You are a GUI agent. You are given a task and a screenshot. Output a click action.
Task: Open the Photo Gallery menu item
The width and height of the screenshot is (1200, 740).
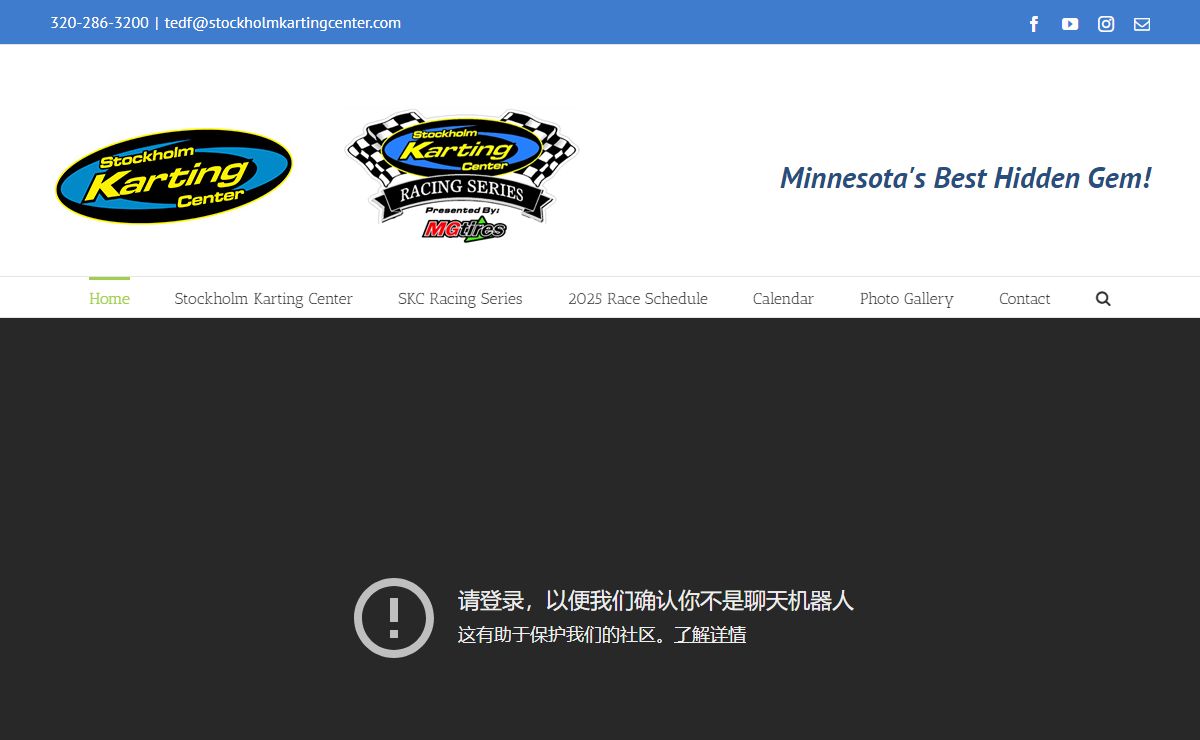click(906, 298)
